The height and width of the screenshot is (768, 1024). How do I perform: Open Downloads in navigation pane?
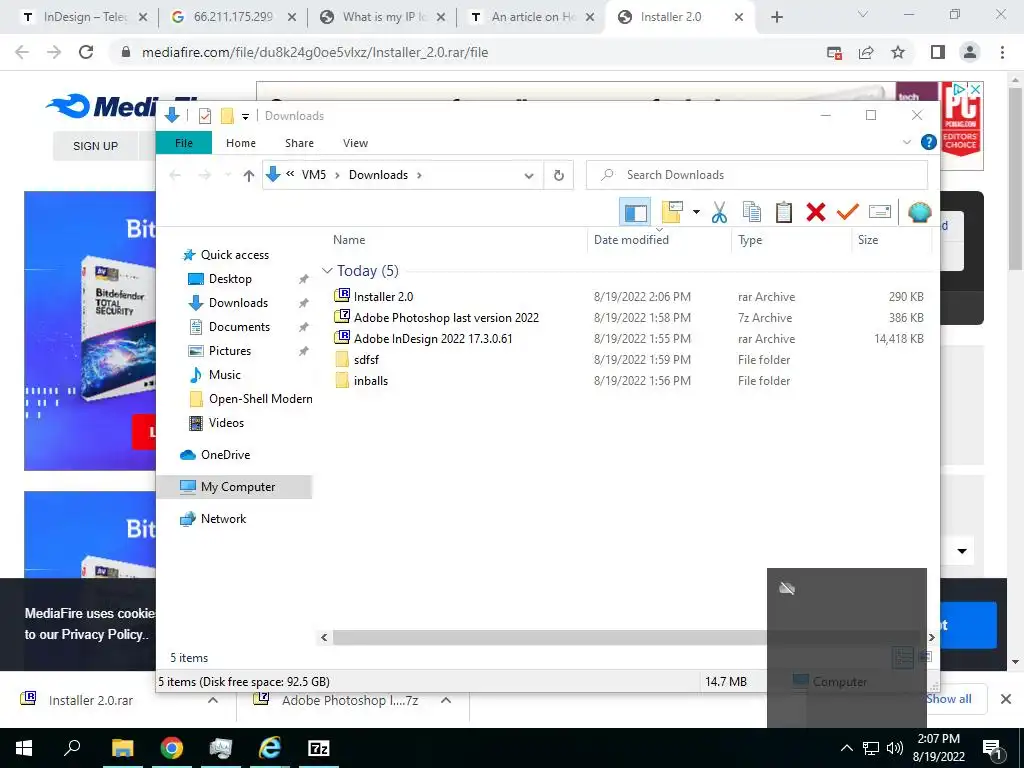coord(238,303)
